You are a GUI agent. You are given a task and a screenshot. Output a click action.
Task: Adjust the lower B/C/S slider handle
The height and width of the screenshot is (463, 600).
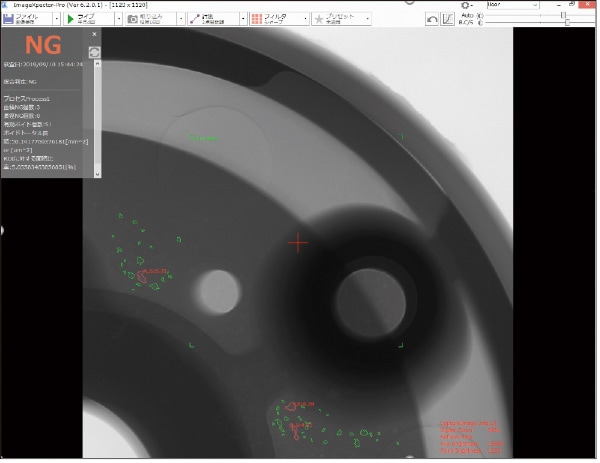567,23
